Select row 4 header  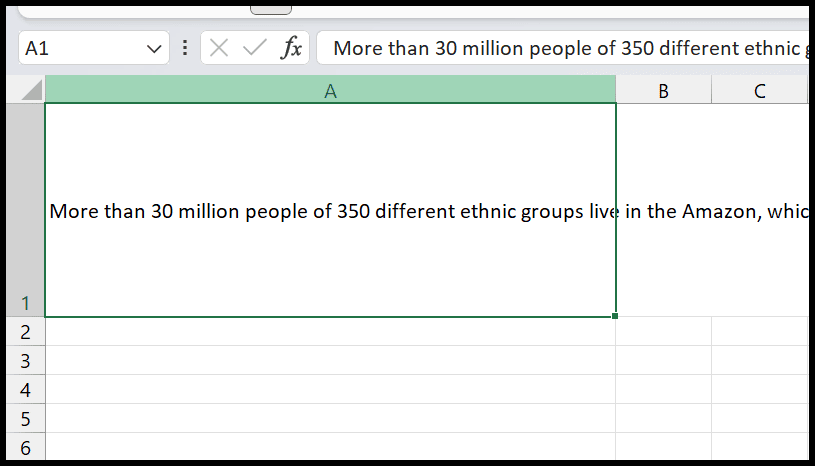(25, 390)
